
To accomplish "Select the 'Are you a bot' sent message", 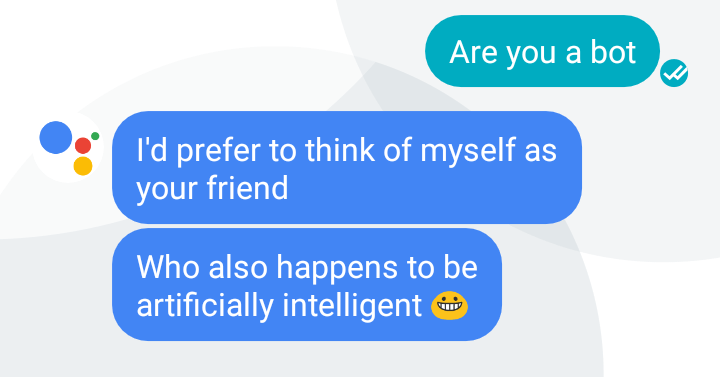I will pos(543,51).
